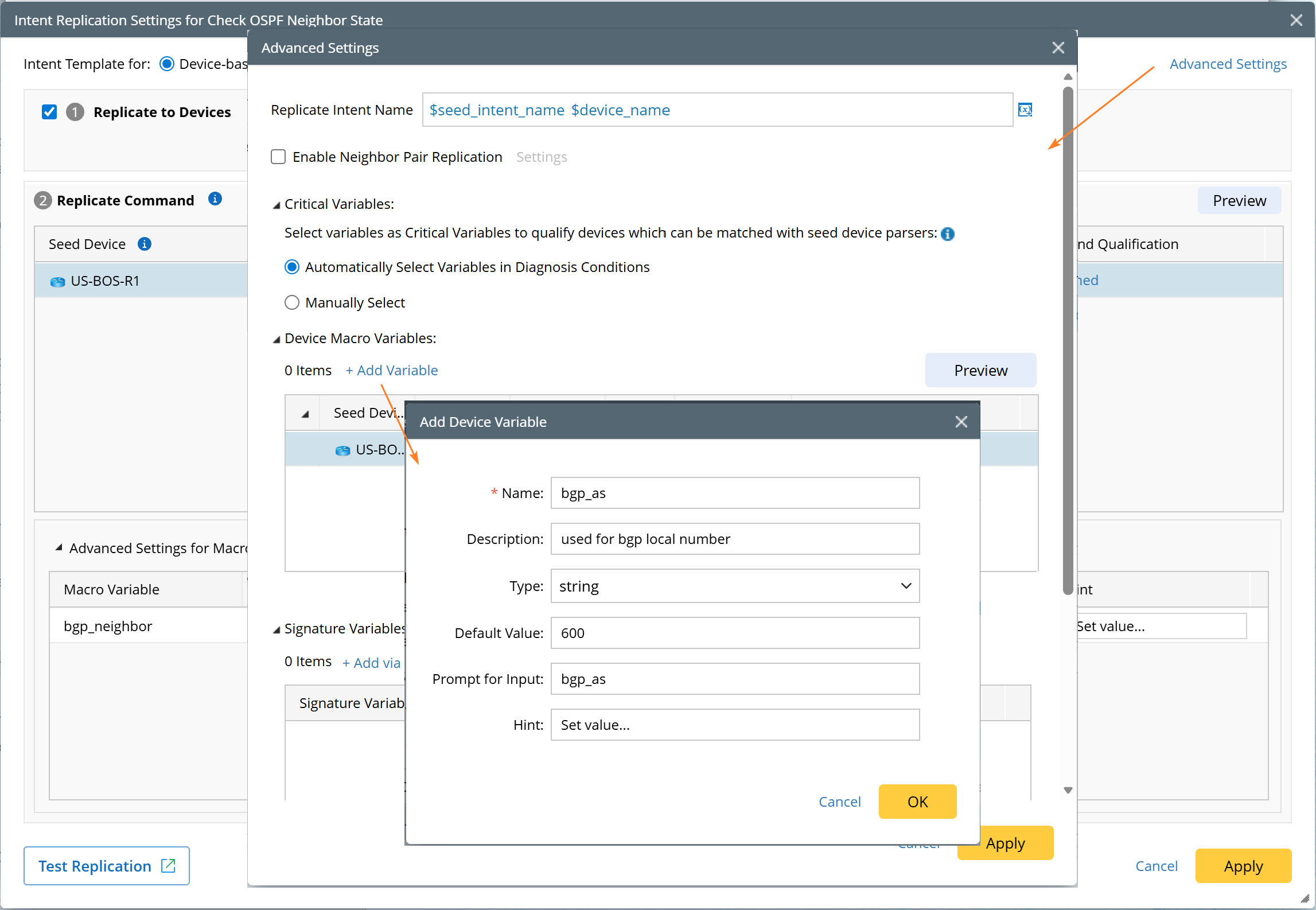Click the Default Value field containing 600
Viewport: 1316px width, 910px height.
coord(734,633)
